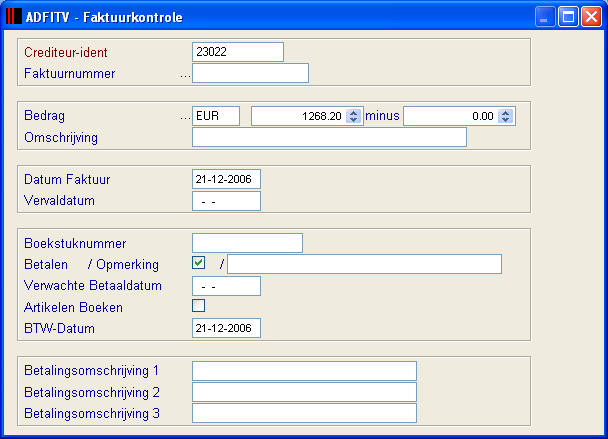Select the Verwachte Betaaldatum field
The width and height of the screenshot is (608, 439).
click(x=226, y=286)
